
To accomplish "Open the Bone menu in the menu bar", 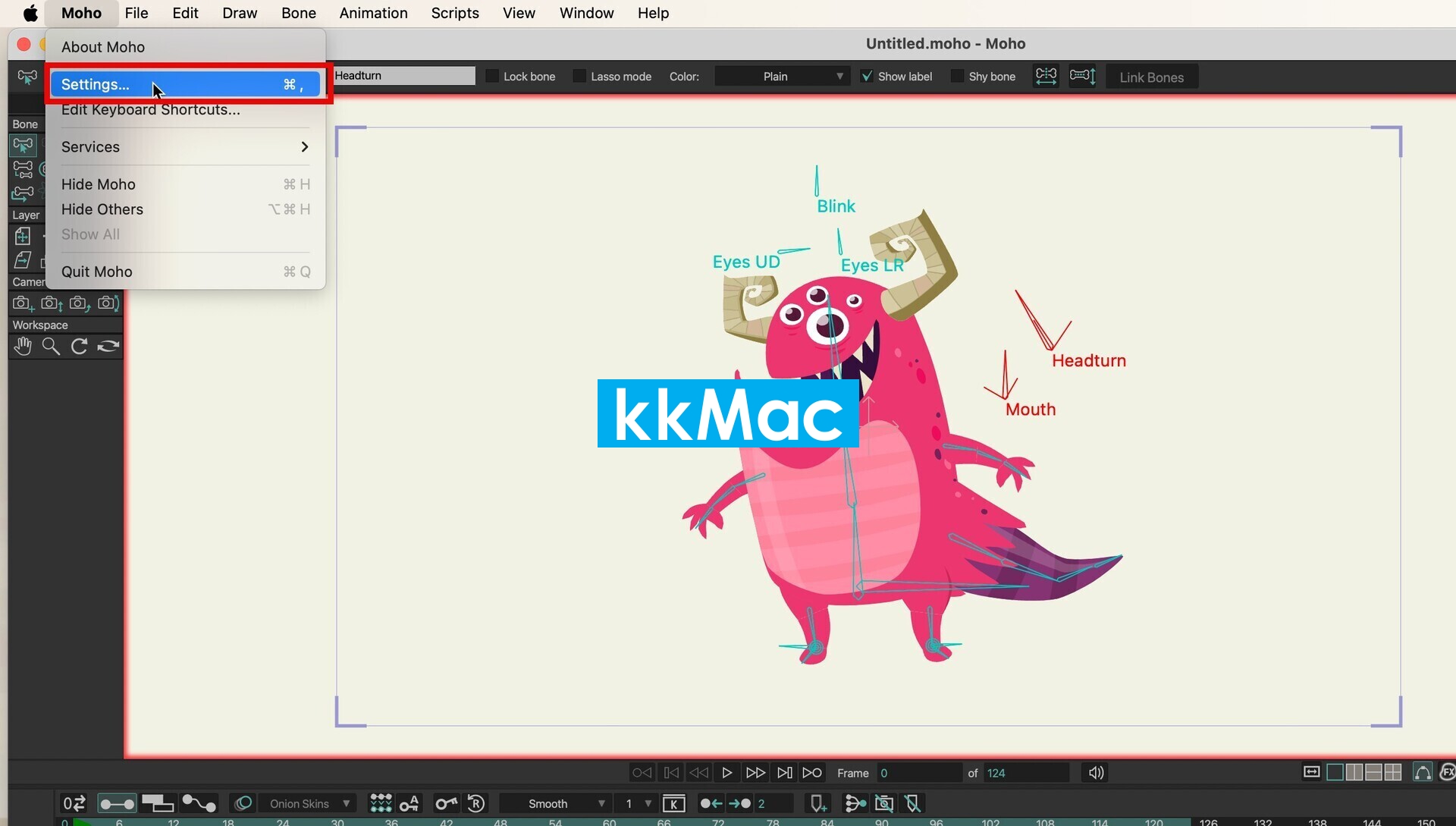I will 298,13.
